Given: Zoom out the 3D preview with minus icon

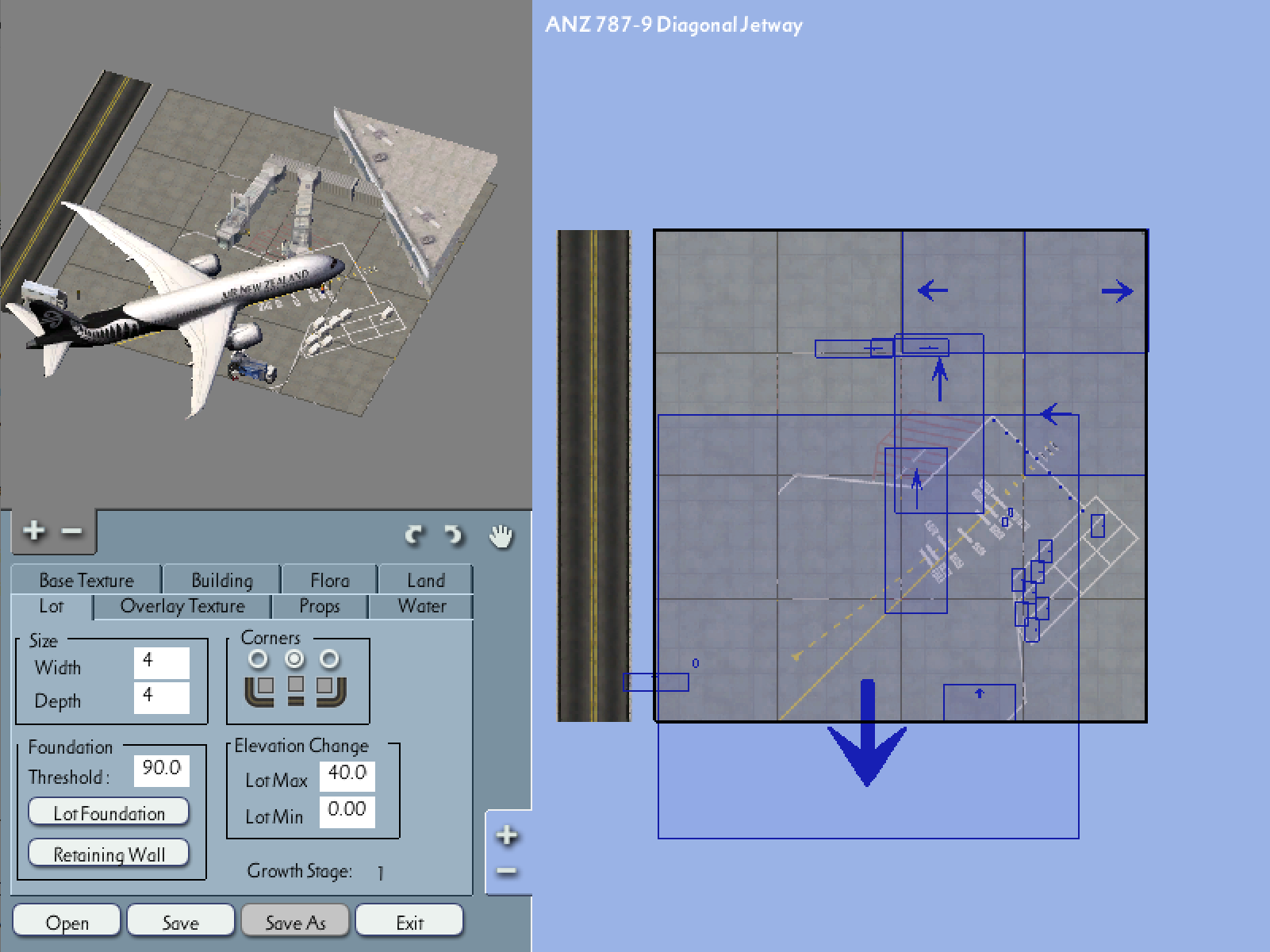Looking at the screenshot, I should (72, 531).
